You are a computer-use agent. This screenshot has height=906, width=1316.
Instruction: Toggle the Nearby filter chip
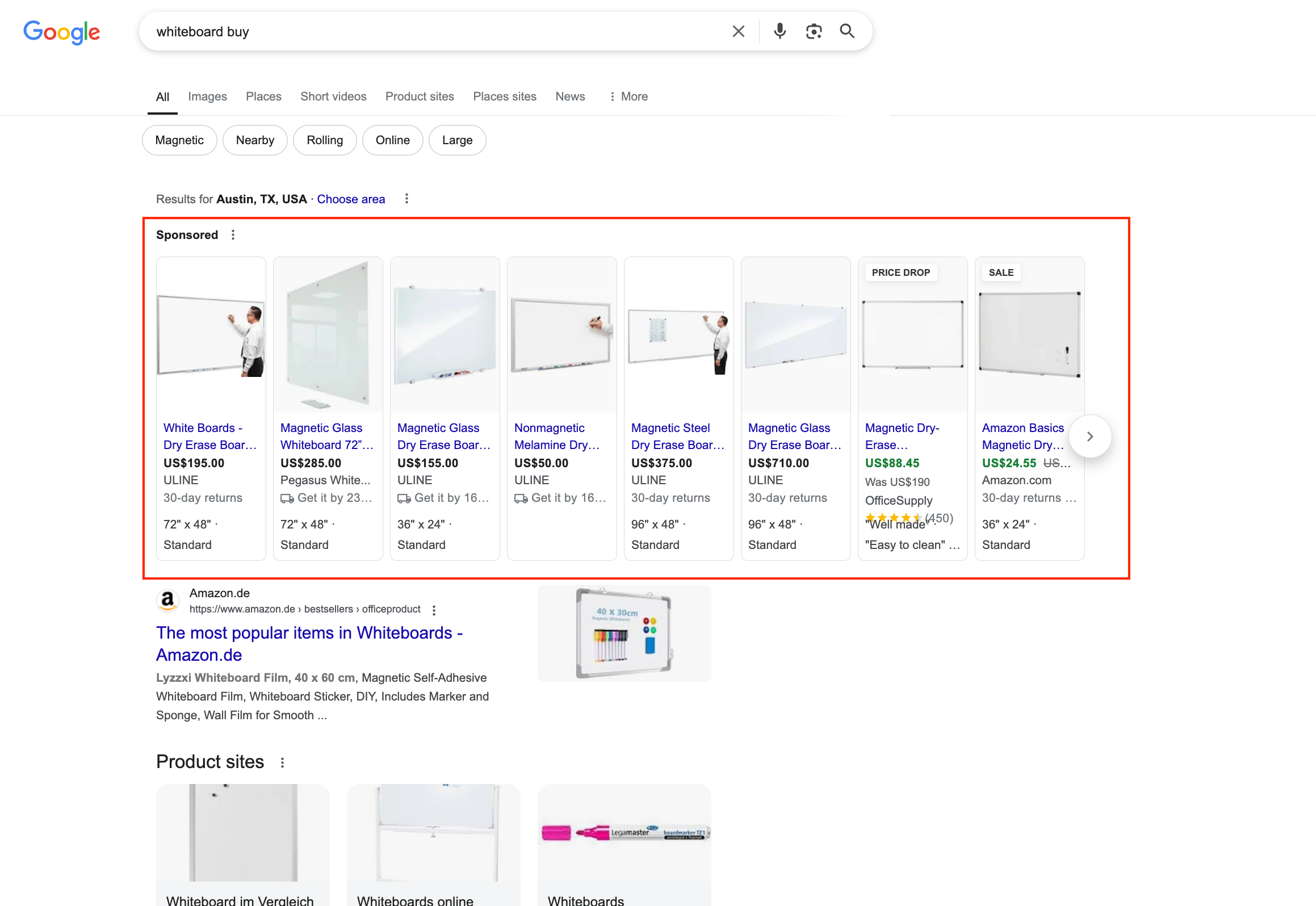(x=255, y=140)
